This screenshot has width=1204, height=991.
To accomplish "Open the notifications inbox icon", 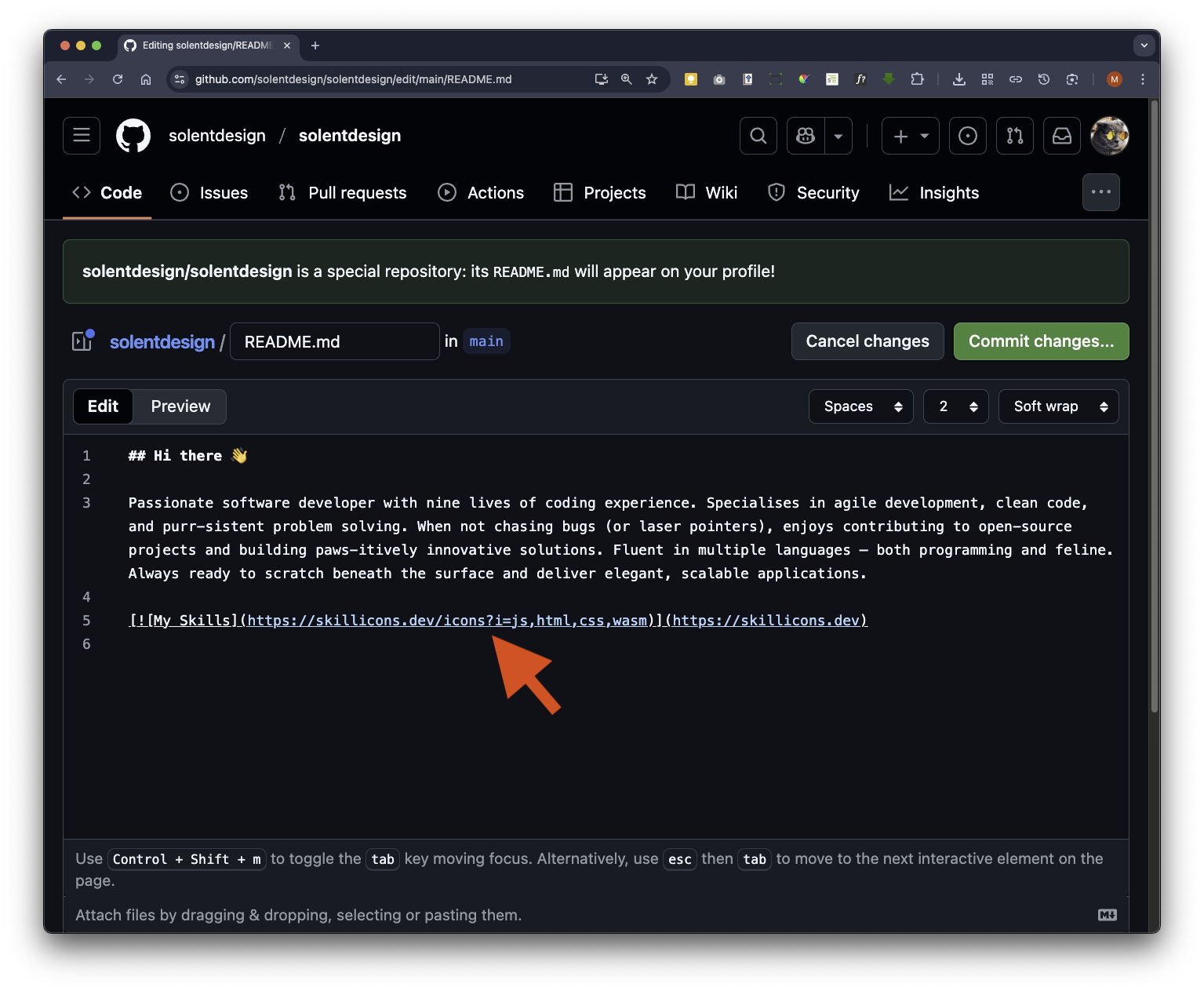I will (1062, 136).
